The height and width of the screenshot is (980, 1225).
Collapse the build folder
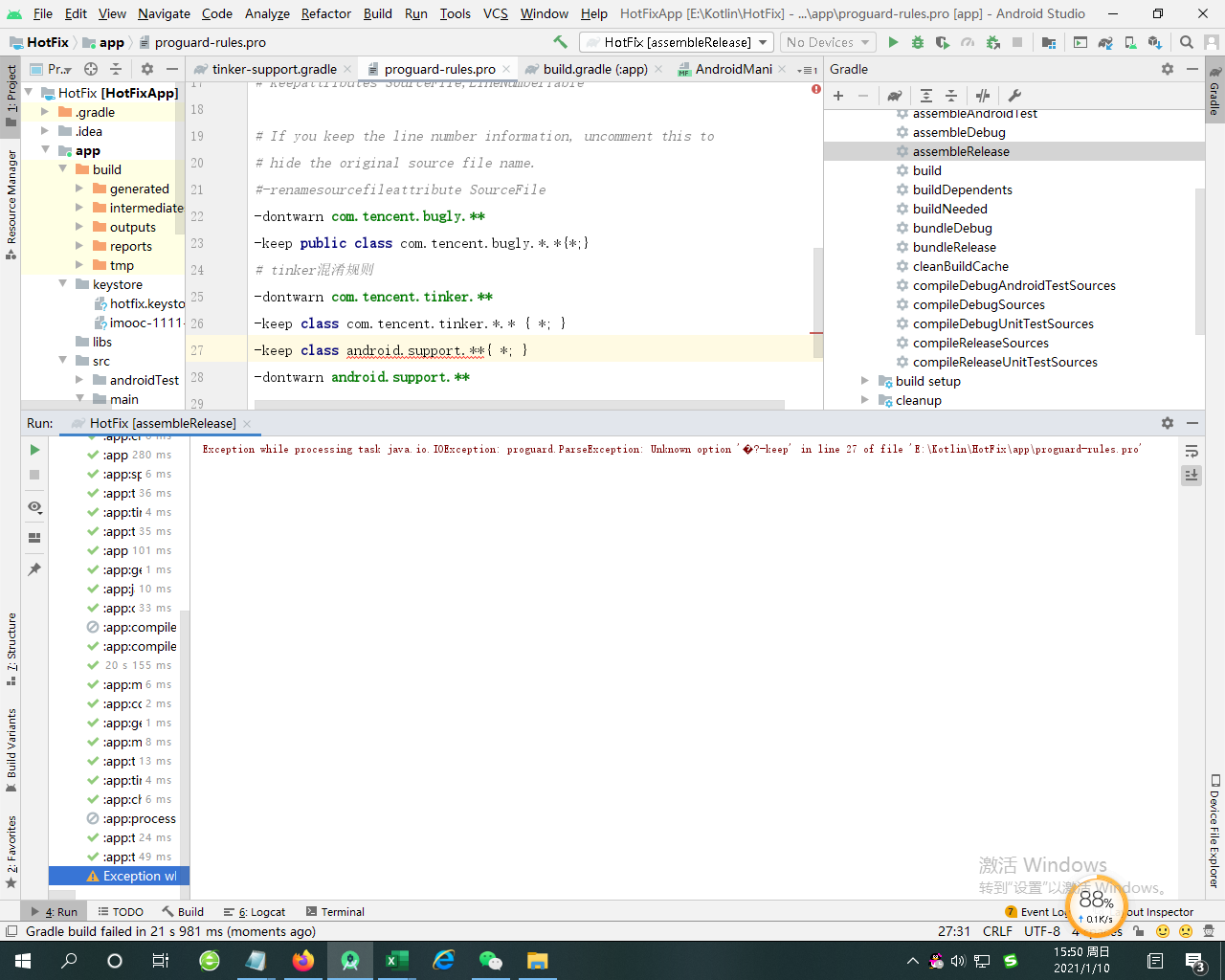click(62, 169)
